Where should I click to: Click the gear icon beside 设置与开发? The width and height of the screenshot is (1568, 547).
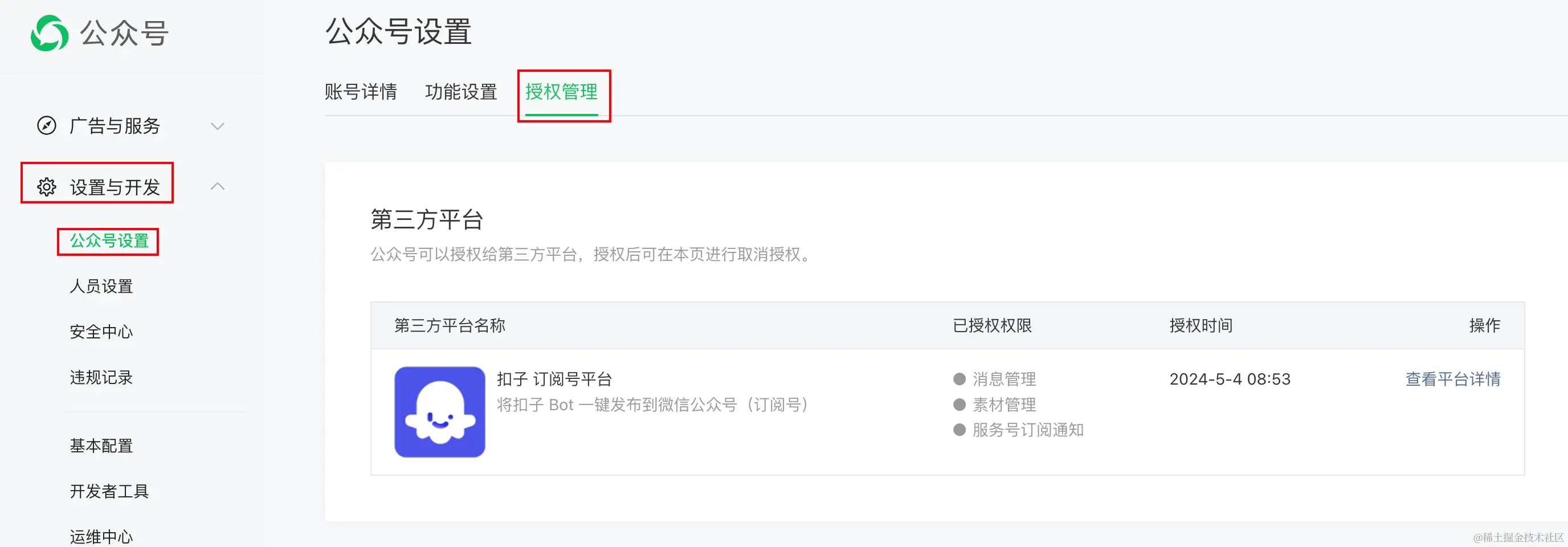(47, 187)
